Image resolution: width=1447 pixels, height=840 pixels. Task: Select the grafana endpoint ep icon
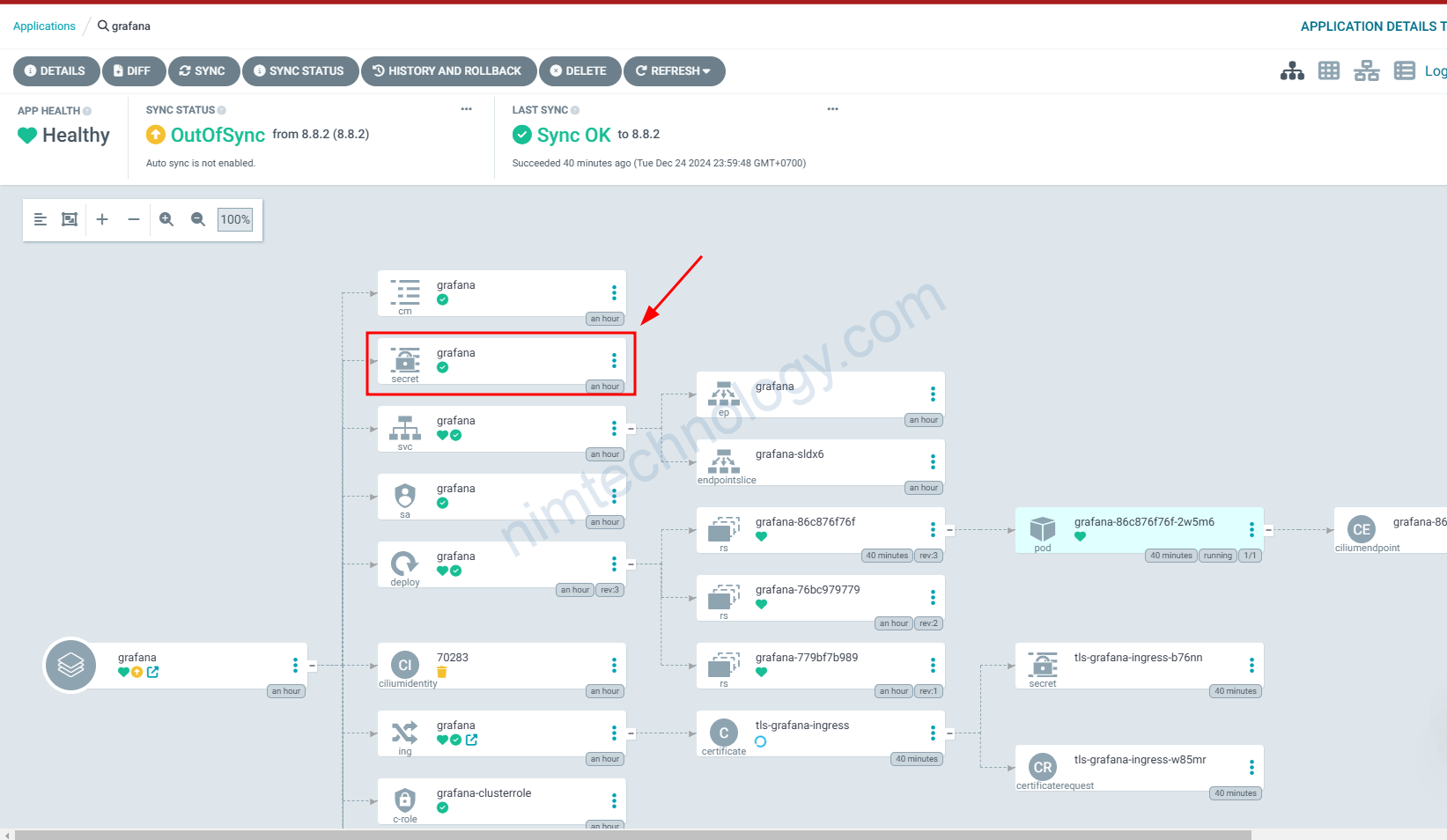(724, 394)
